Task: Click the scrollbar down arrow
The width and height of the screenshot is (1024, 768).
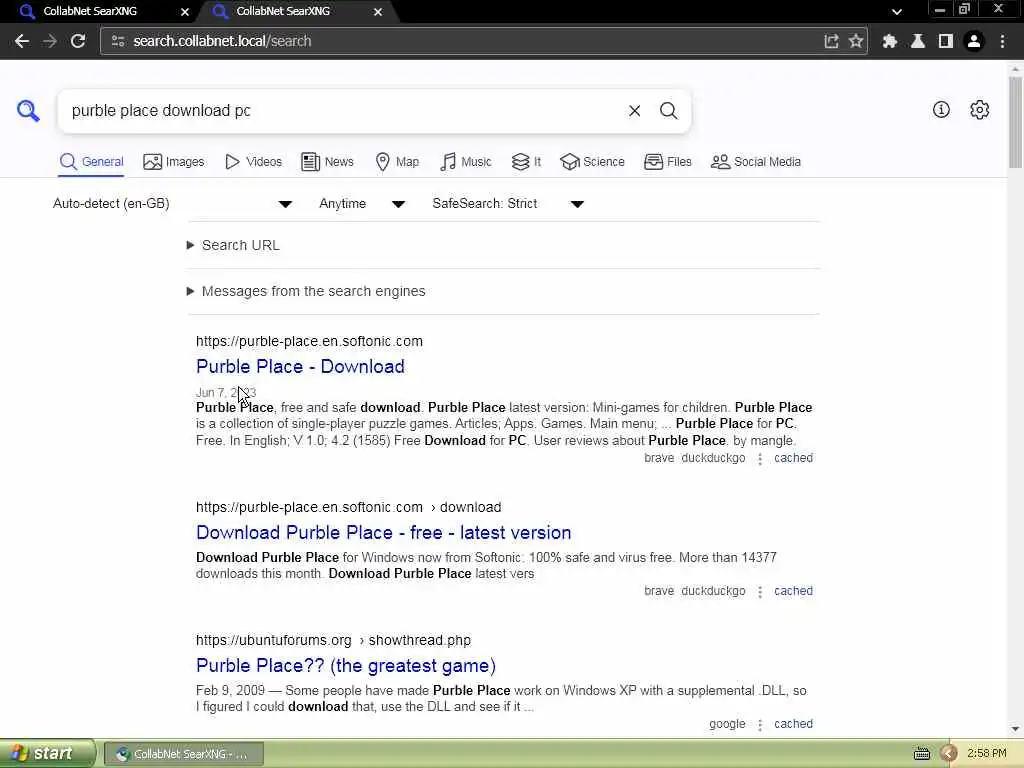Action: pyautogui.click(x=1016, y=729)
